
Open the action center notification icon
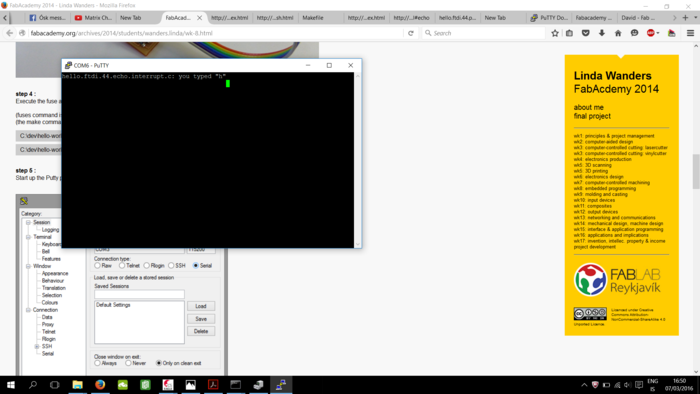click(639, 385)
